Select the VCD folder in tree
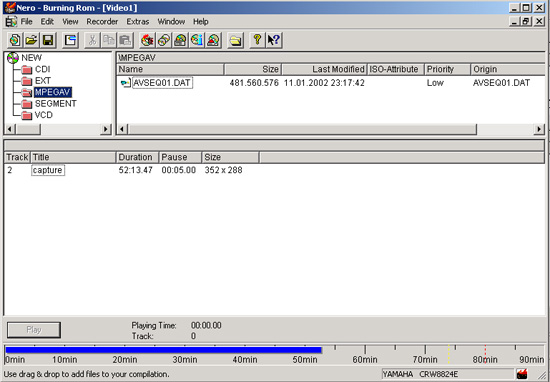This screenshot has height=382, width=550. click(x=43, y=115)
